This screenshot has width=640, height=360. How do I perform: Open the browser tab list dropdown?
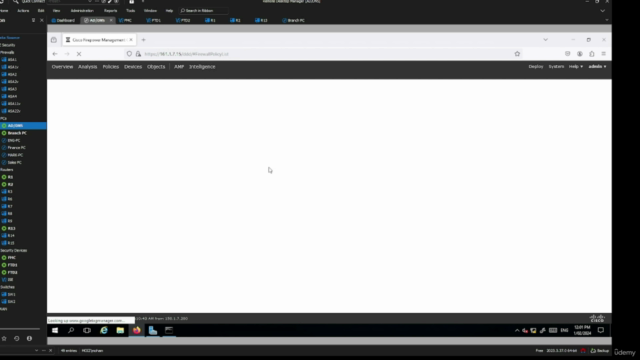click(x=545, y=40)
